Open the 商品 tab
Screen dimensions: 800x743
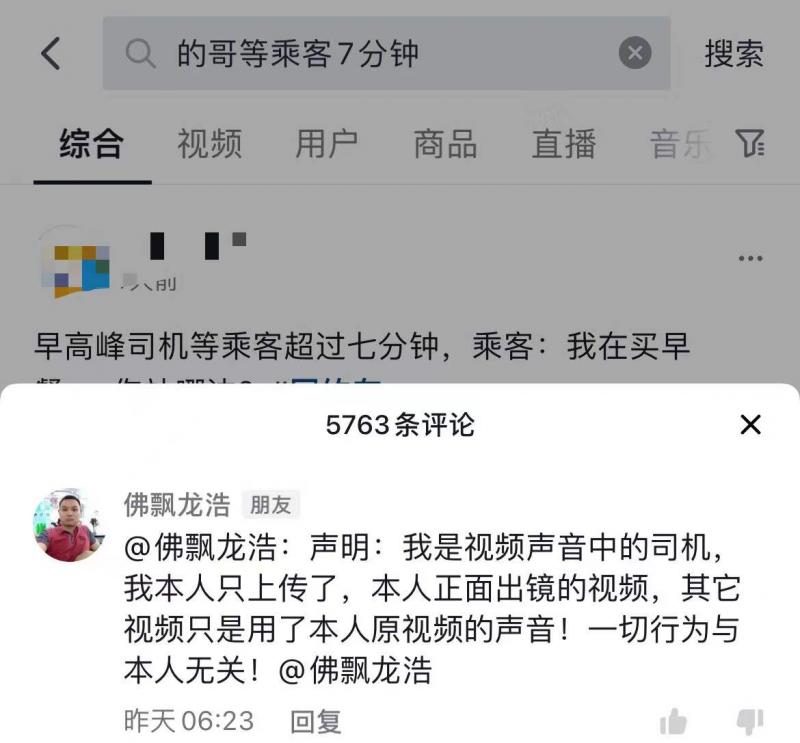pos(445,144)
